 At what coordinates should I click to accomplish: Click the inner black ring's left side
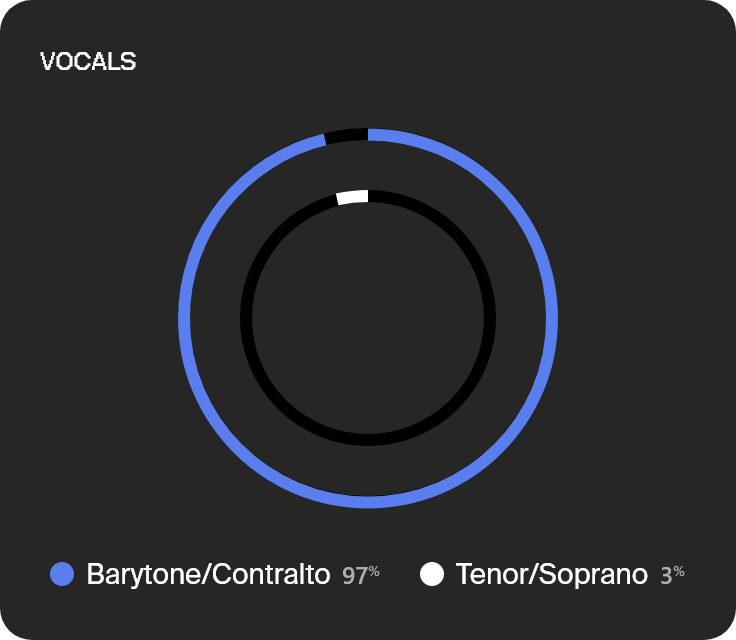[x=246, y=318]
